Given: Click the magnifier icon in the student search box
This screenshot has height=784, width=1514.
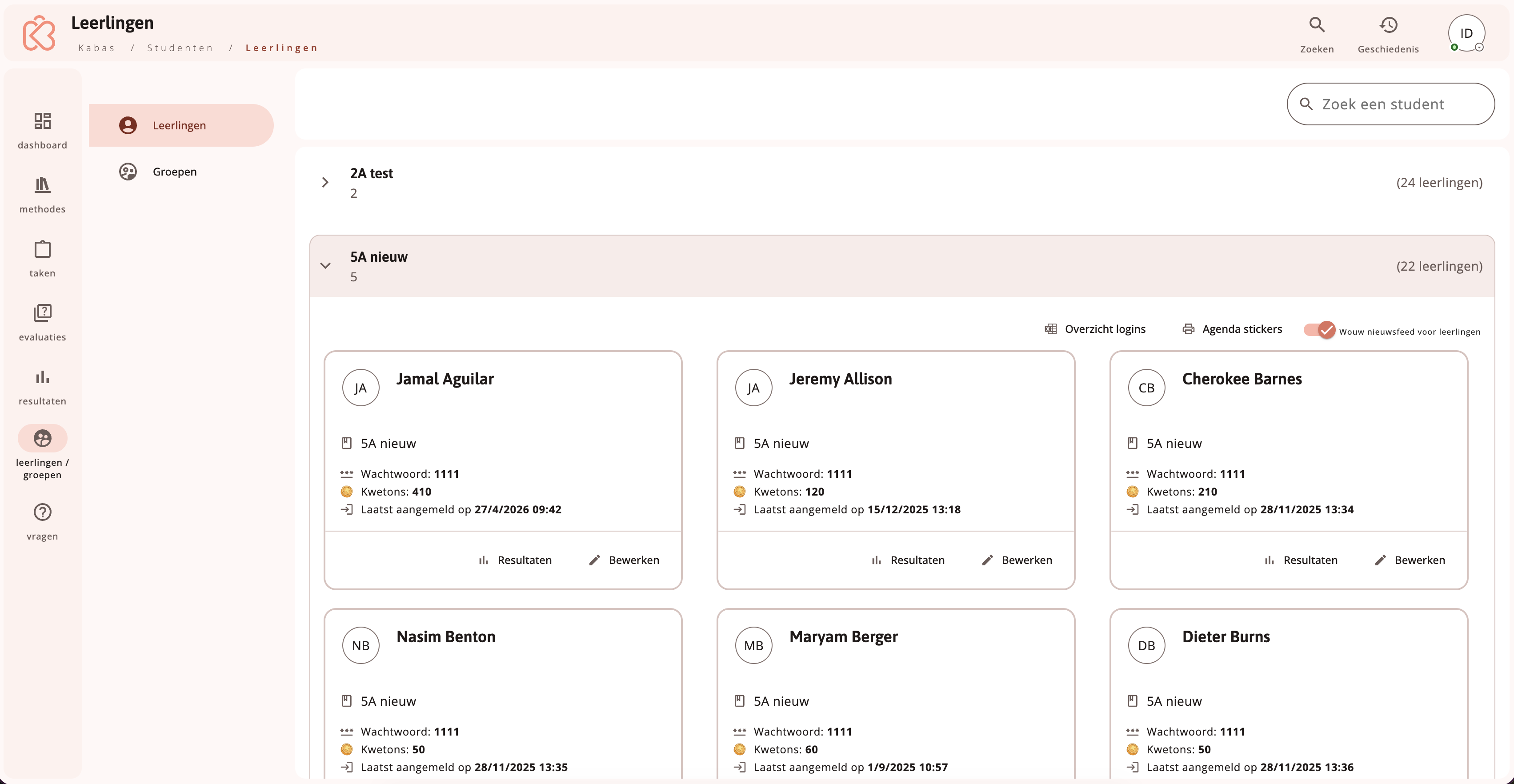Looking at the screenshot, I should tap(1306, 104).
